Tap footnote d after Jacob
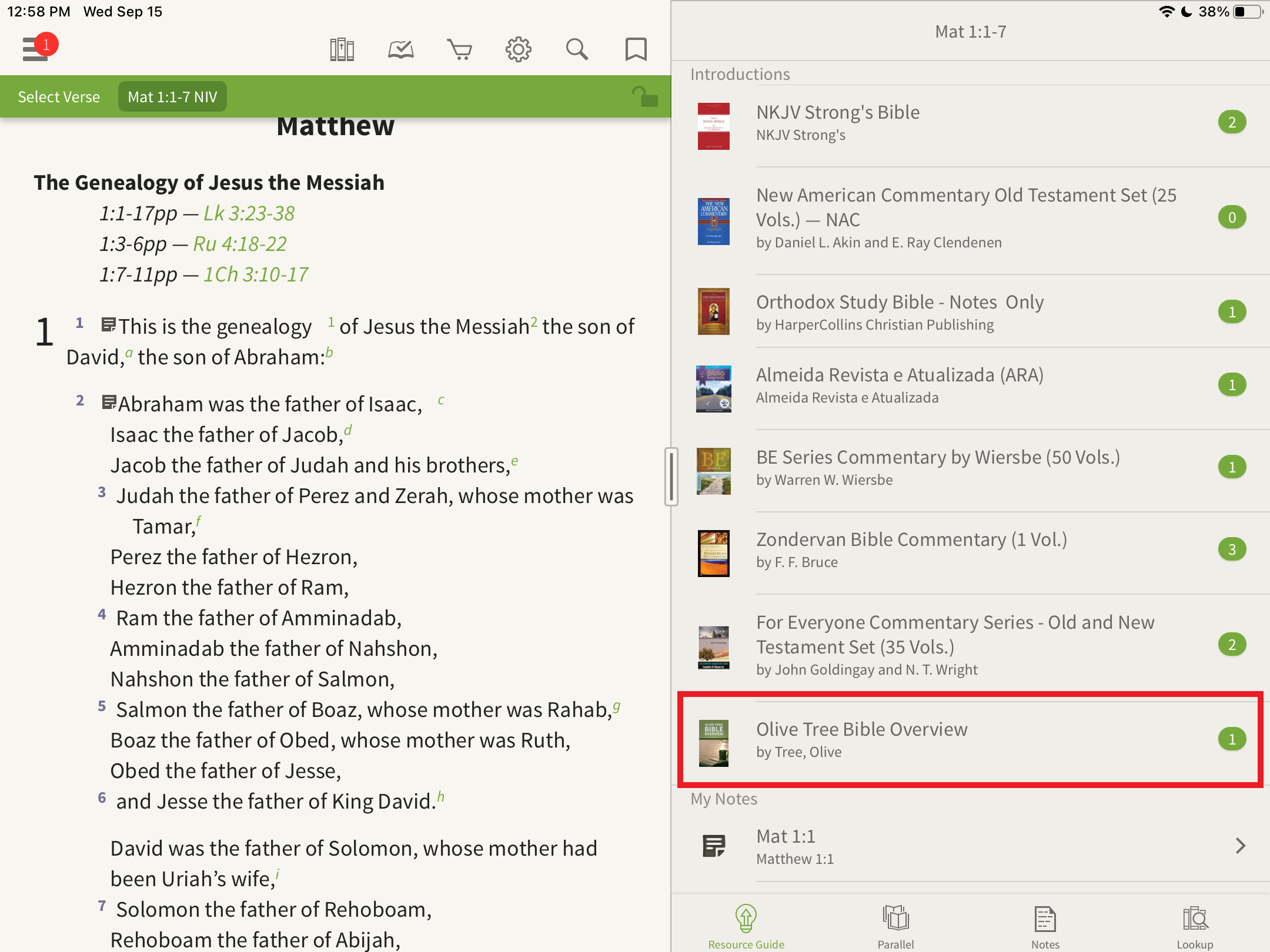1270x952 pixels. (348, 430)
